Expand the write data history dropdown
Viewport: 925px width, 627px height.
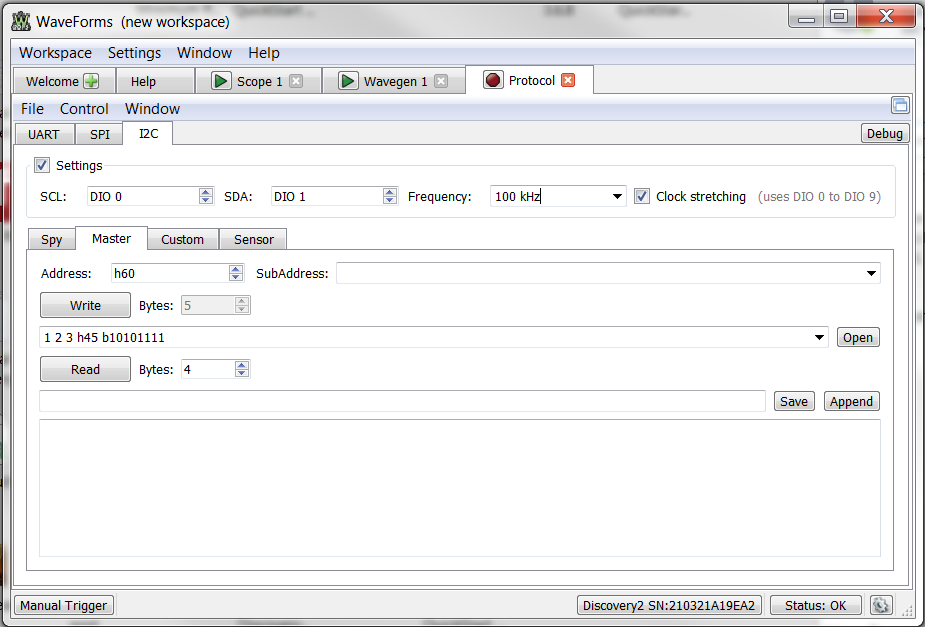tap(819, 337)
